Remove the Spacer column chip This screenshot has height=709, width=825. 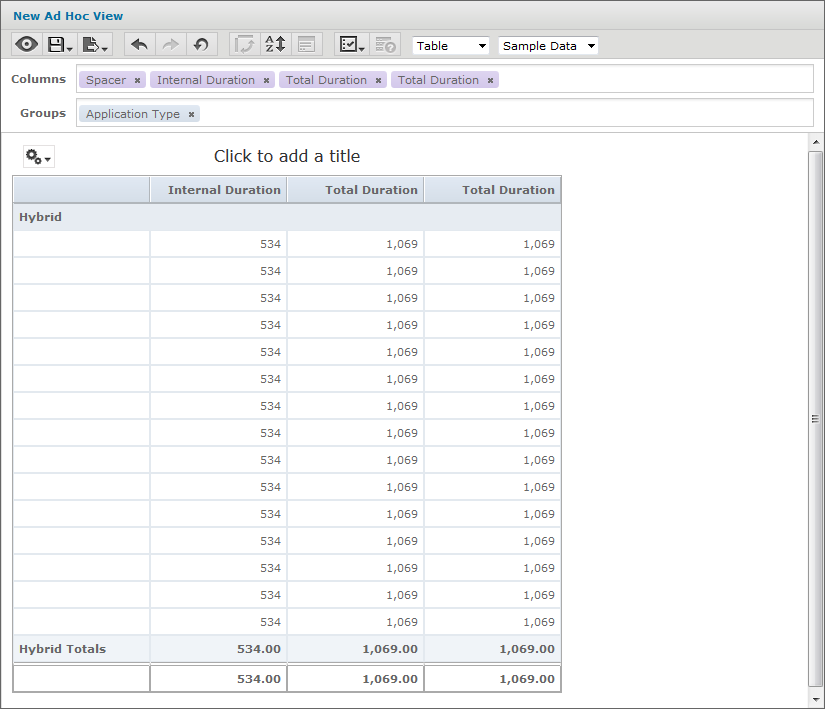click(x=137, y=80)
